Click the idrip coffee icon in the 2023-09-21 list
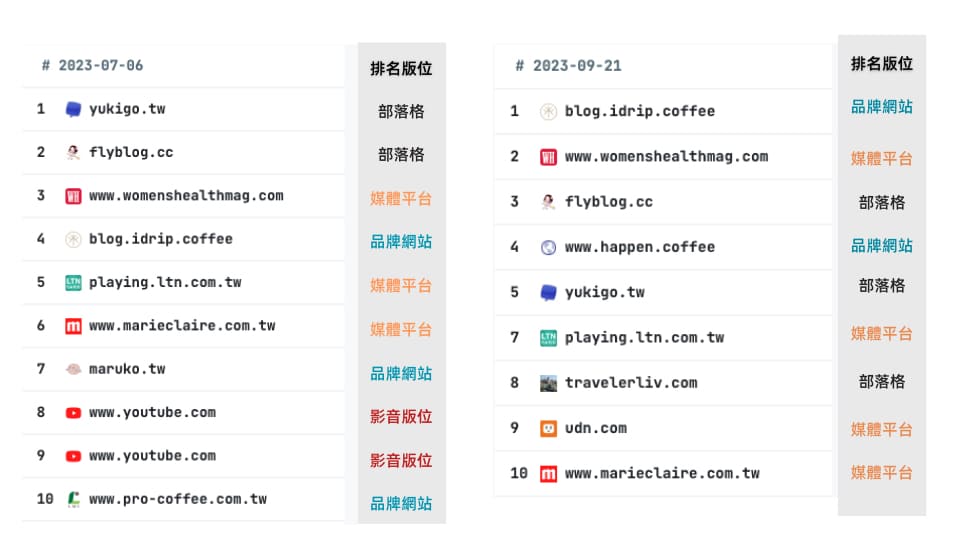The height and width of the screenshot is (556, 972). 548,111
